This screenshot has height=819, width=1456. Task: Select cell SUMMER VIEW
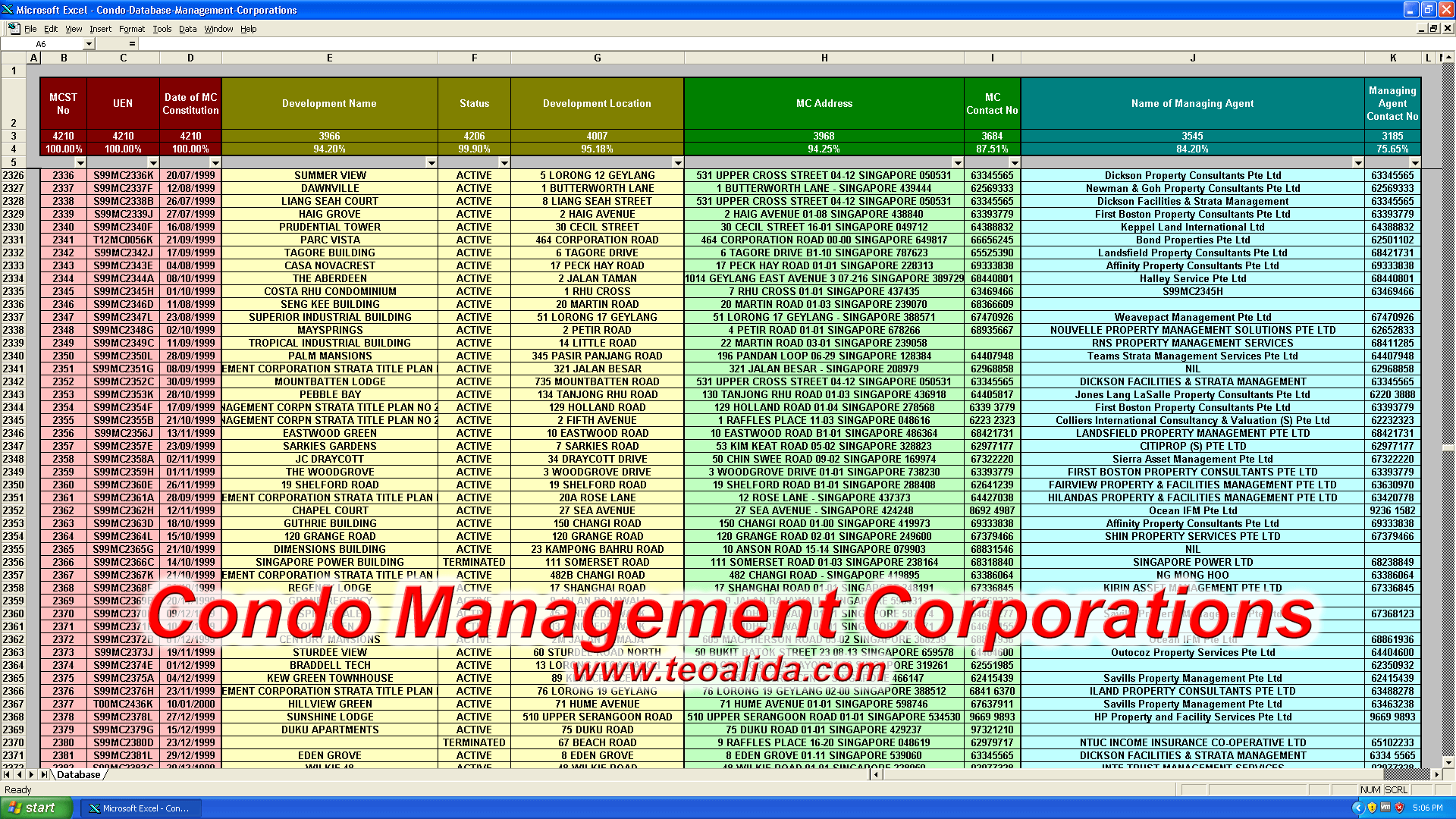tap(330, 175)
